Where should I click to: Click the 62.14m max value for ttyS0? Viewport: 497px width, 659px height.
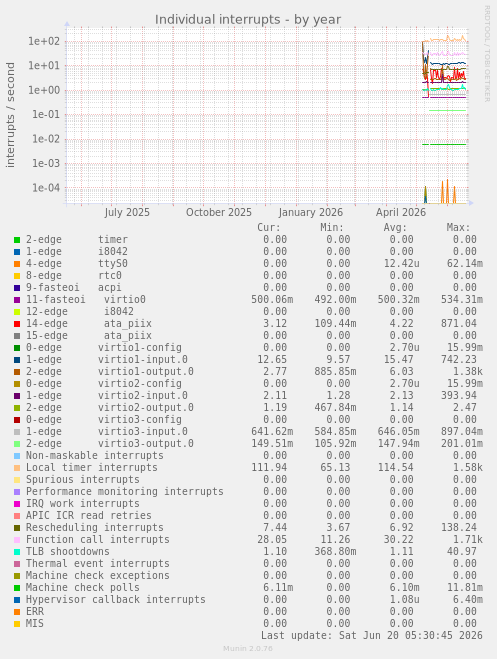465,264
